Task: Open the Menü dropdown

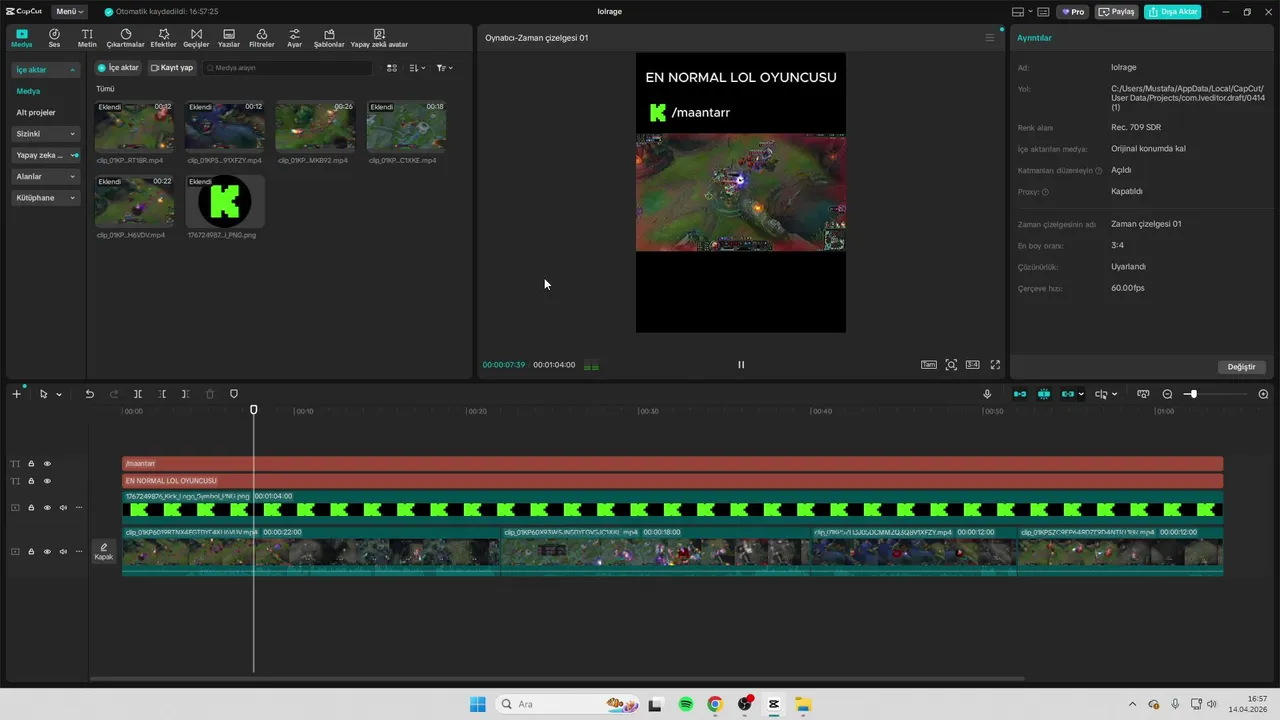Action: click(x=70, y=12)
